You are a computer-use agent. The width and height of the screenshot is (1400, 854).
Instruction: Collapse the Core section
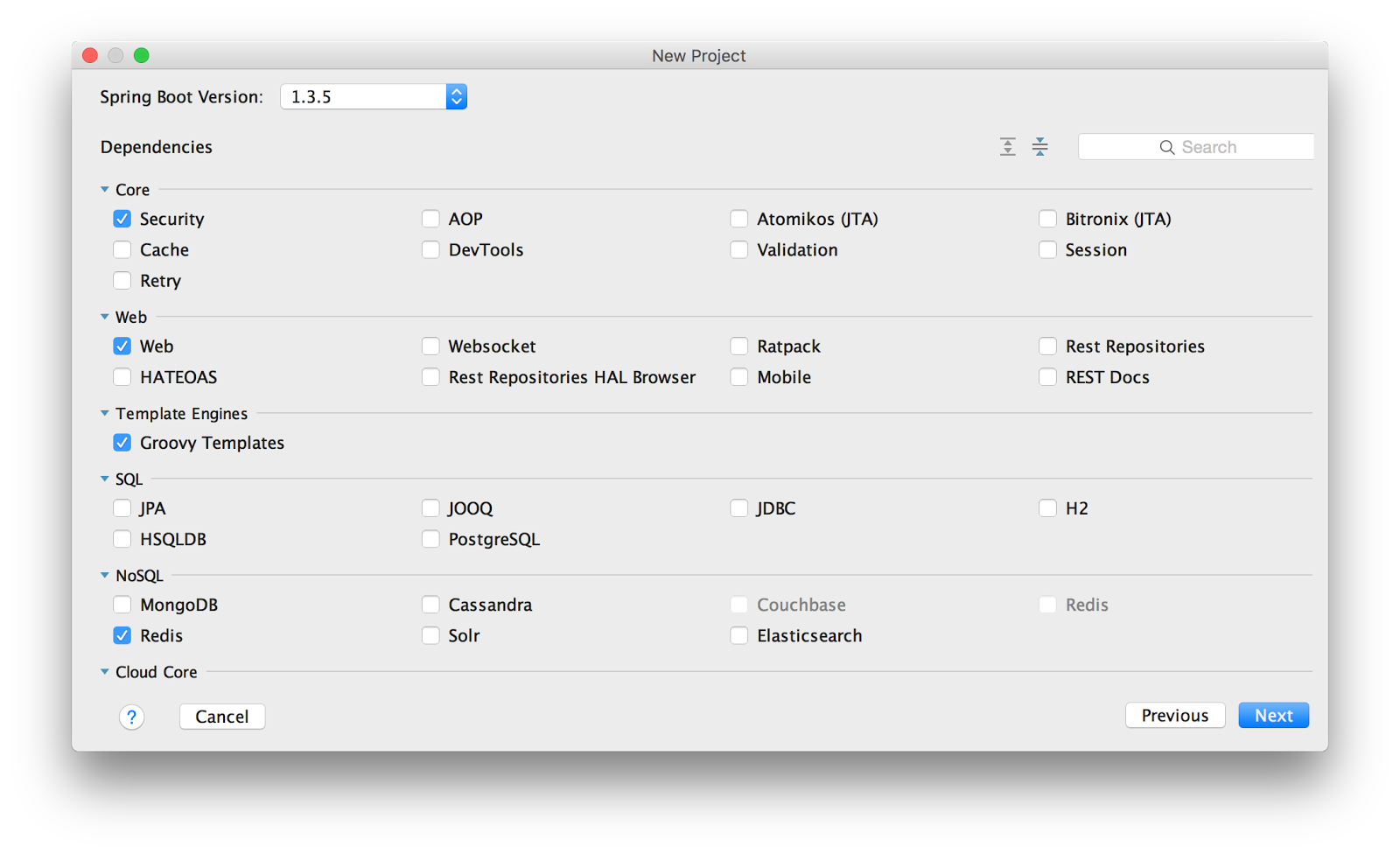[x=105, y=190]
